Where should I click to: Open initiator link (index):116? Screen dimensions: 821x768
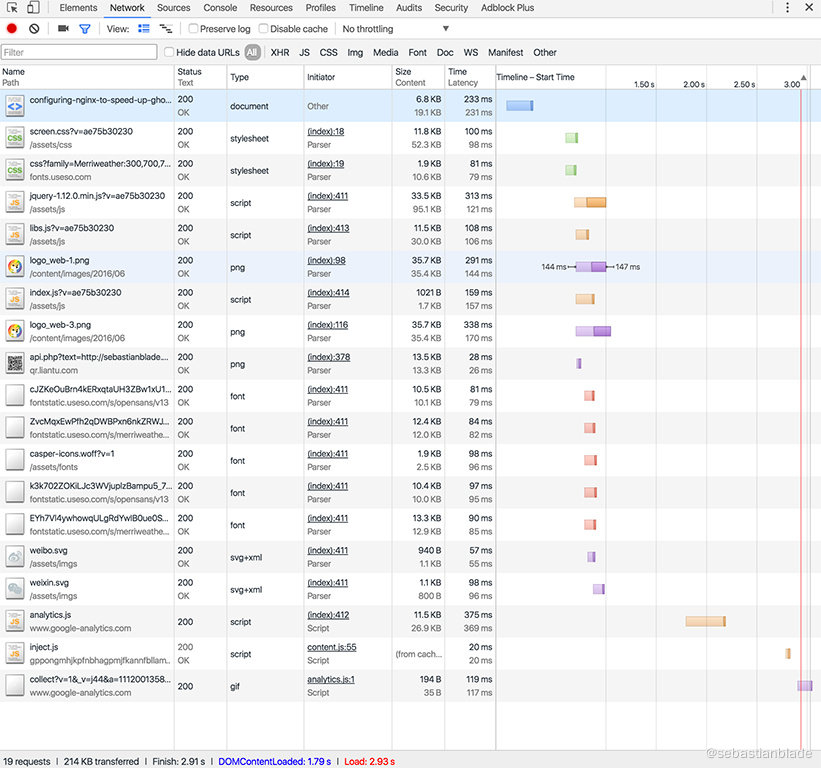point(327,325)
